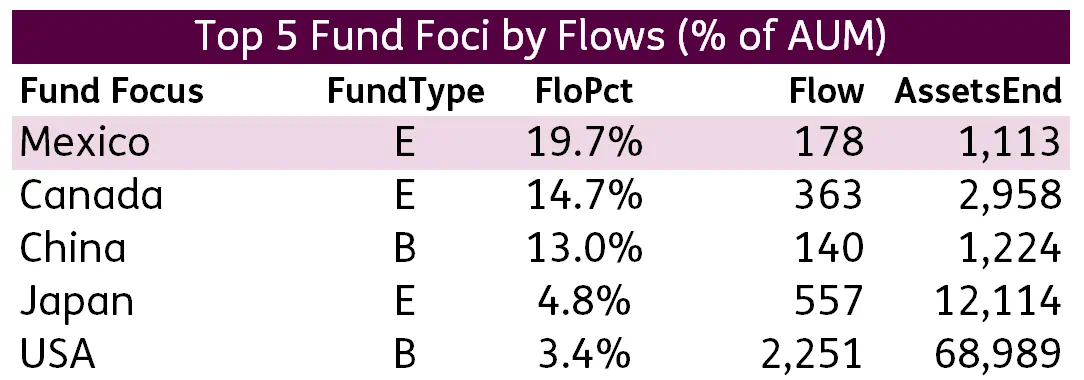Click the Flow column header
Image resolution: width=1084 pixels, height=380 pixels.
827,91
